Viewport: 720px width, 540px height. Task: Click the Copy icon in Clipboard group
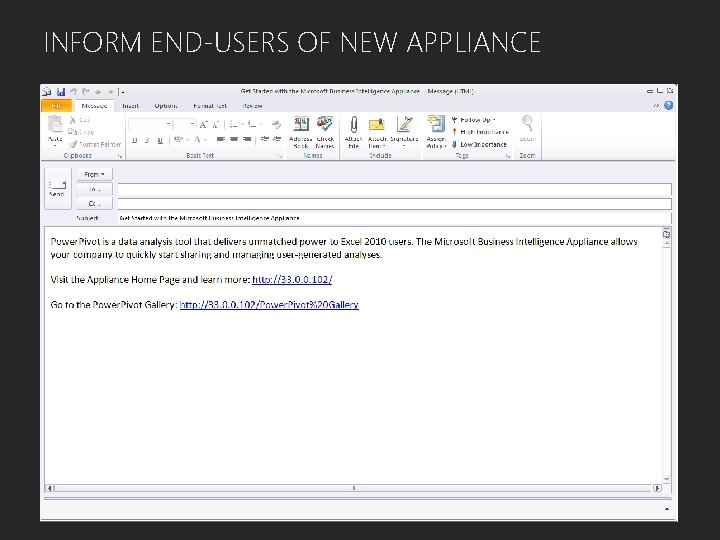click(73, 132)
